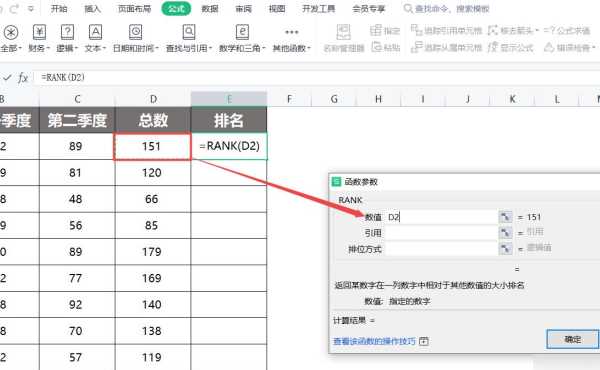Select cell 120 in 总数 column
Viewport: 600px width, 370px height.
tap(153, 173)
